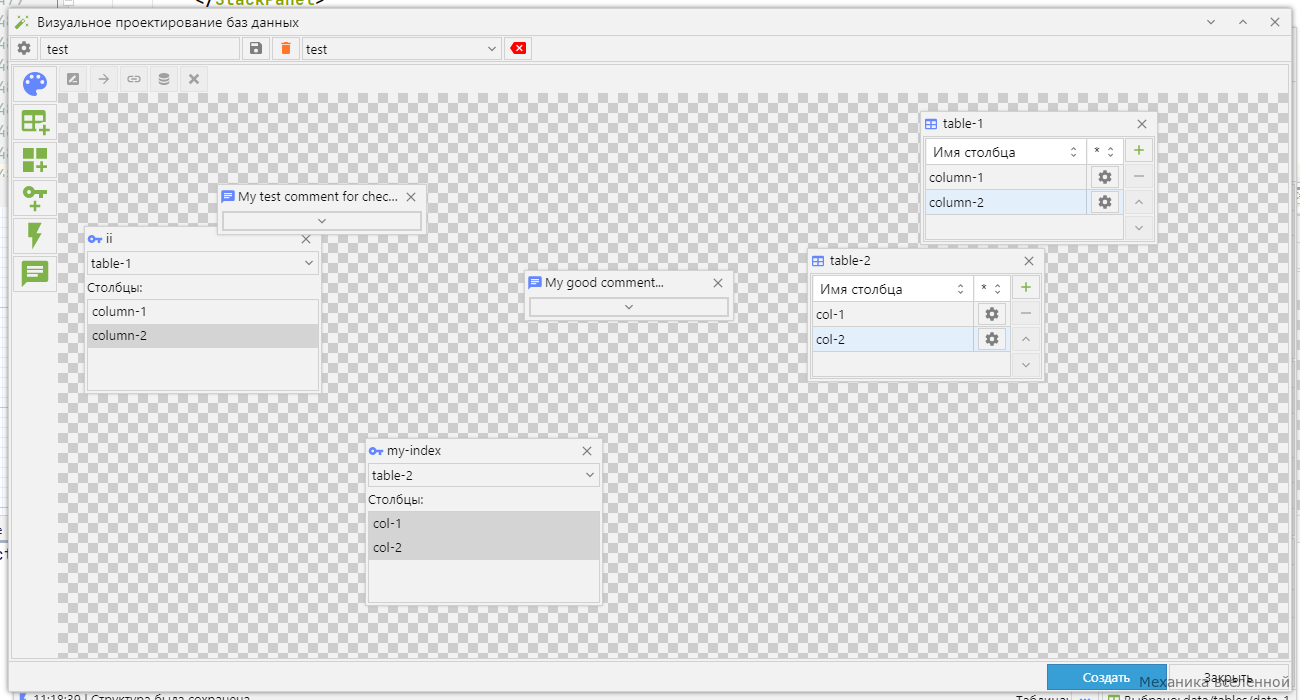
Task: Add a column with plus in table-2
Action: click(x=1025, y=288)
